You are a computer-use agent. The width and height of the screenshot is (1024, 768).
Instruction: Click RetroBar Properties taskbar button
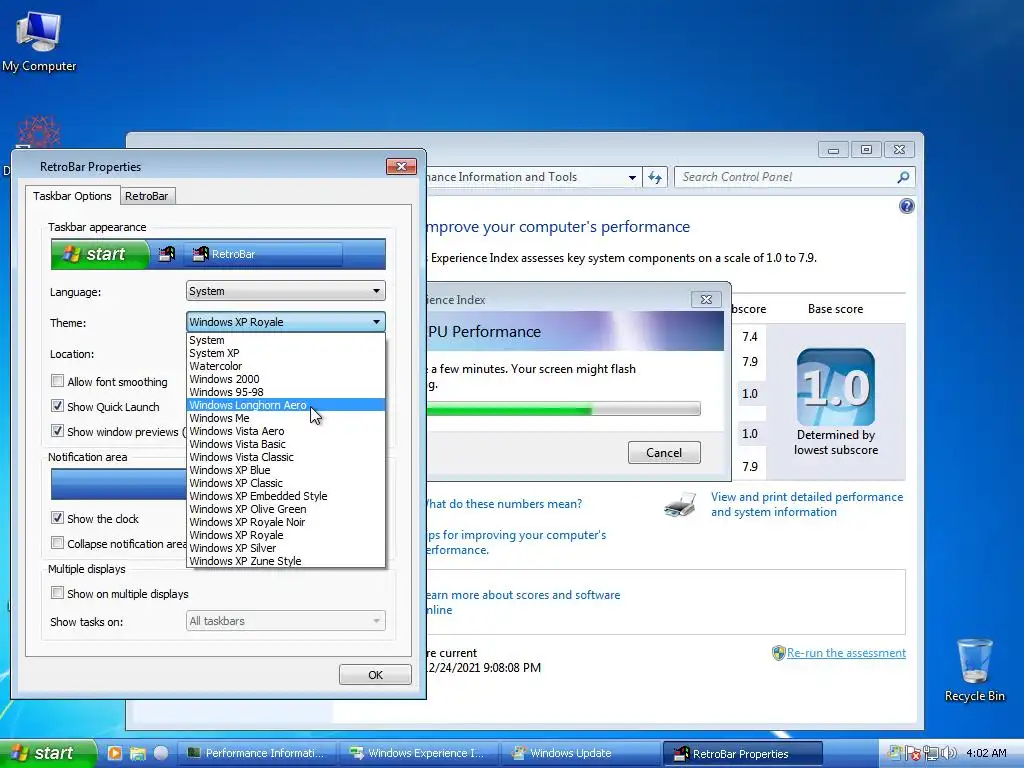[x=742, y=753]
